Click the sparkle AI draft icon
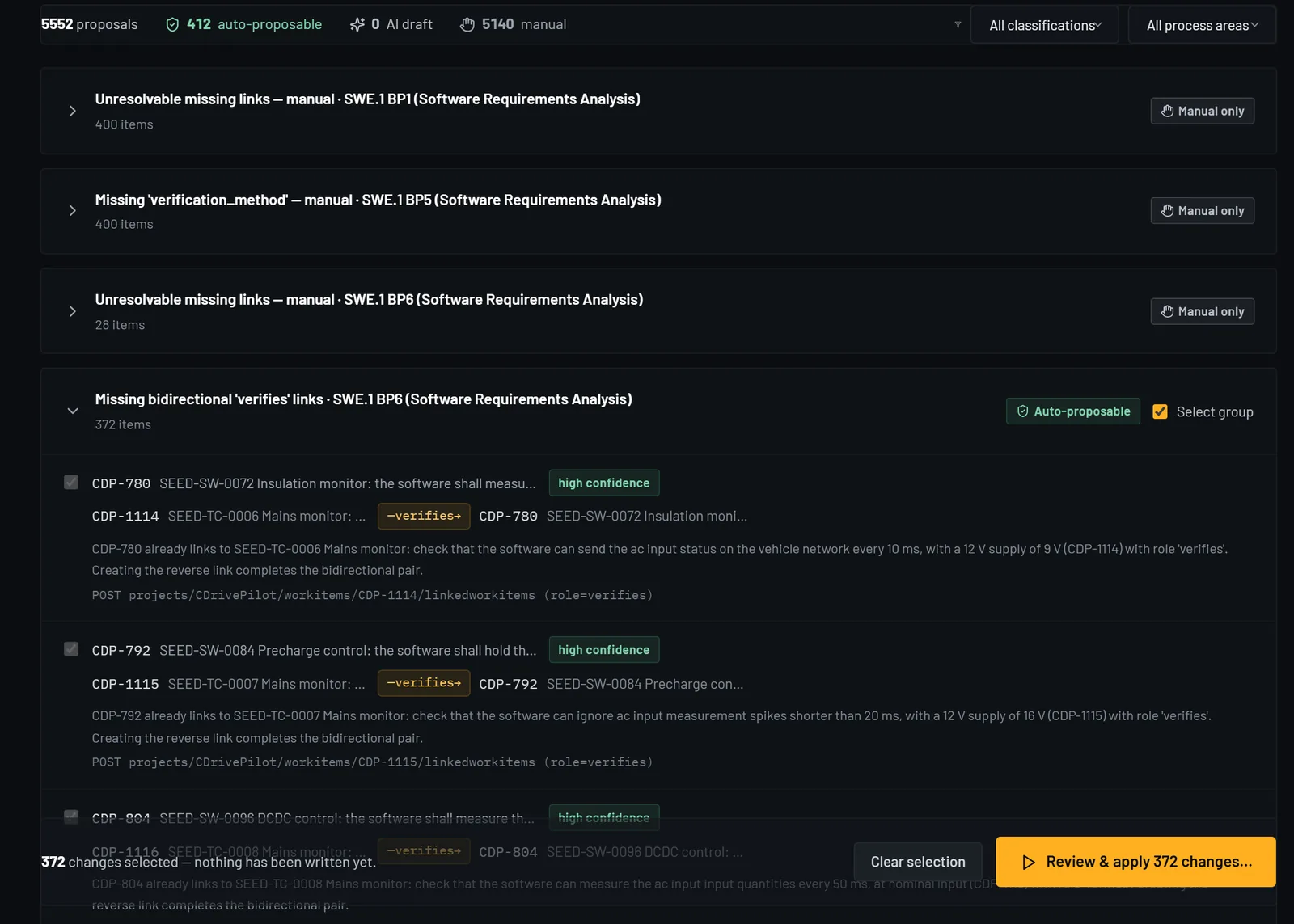 pyautogui.click(x=357, y=25)
